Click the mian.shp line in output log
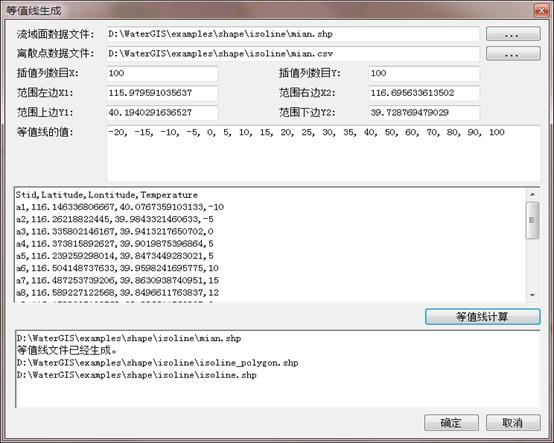This screenshot has height=443, width=554. 129,338
